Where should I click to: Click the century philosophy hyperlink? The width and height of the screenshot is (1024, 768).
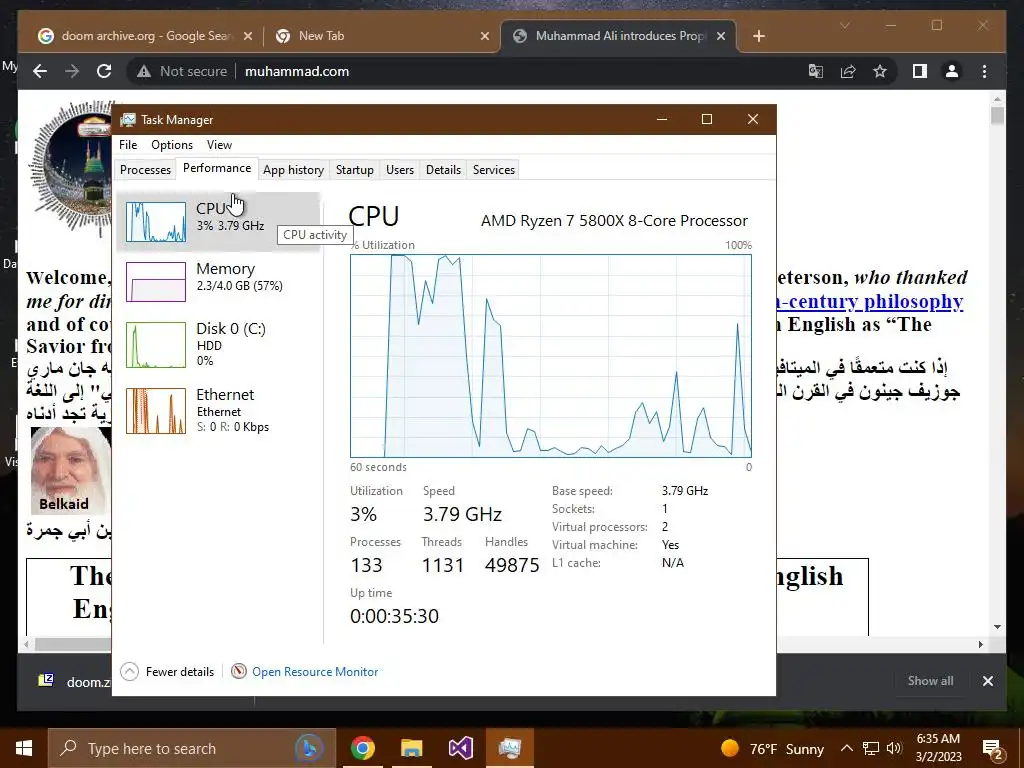click(x=870, y=301)
